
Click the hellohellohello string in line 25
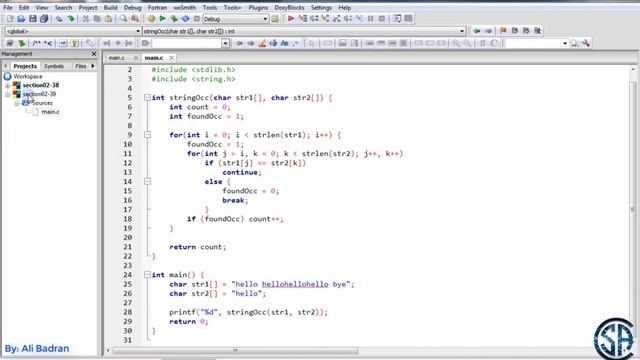(295, 284)
